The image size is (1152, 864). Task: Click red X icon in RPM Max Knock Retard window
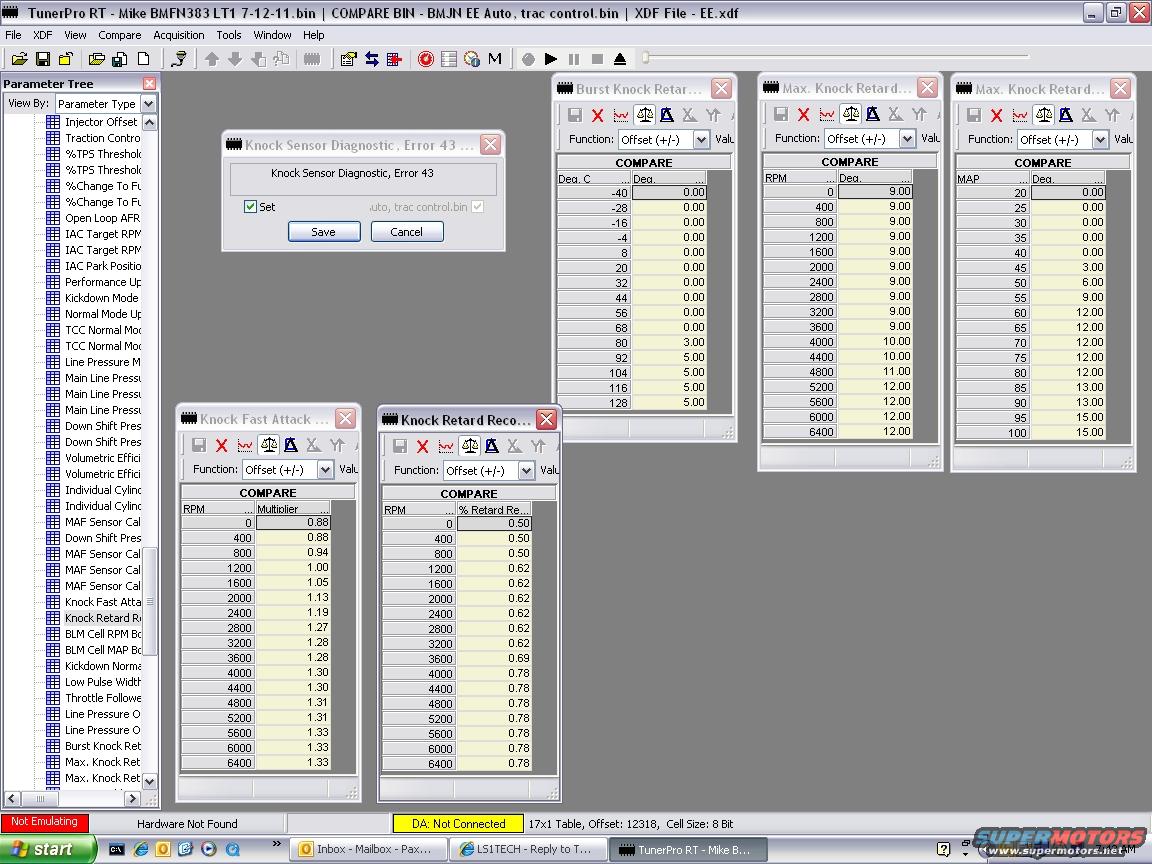pyautogui.click(x=803, y=115)
